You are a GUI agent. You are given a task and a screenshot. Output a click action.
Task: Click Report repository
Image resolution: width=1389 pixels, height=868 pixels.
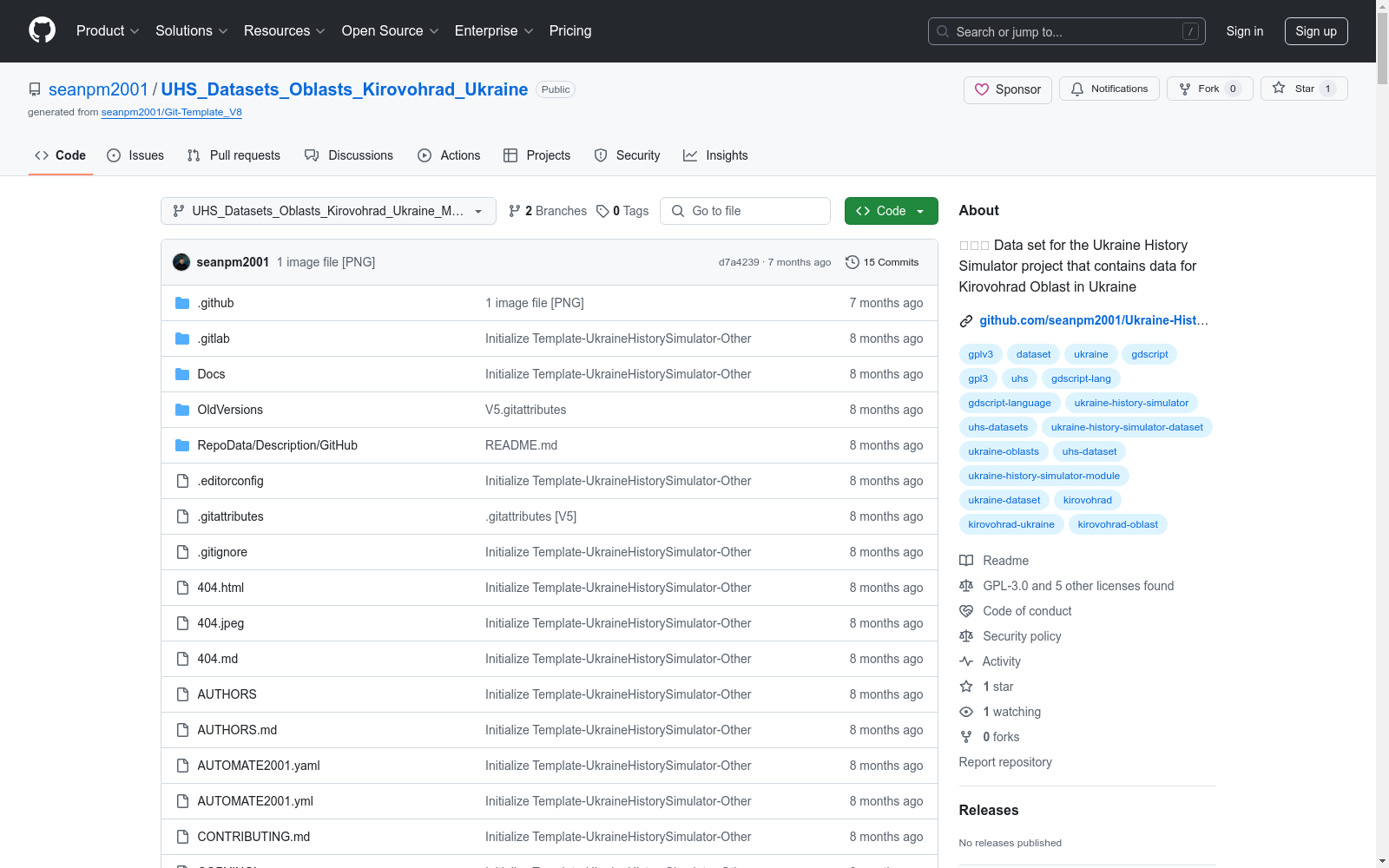tap(1005, 762)
